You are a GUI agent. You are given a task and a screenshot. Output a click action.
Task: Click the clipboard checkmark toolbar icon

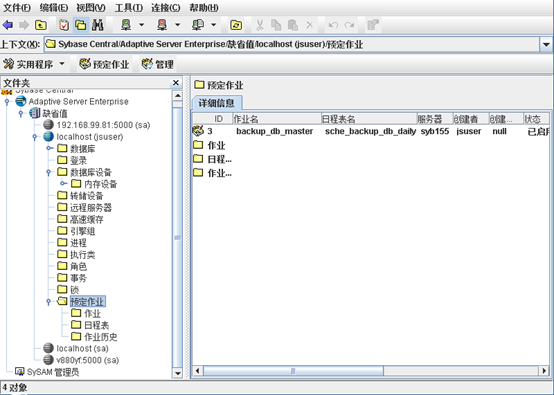coord(64,25)
